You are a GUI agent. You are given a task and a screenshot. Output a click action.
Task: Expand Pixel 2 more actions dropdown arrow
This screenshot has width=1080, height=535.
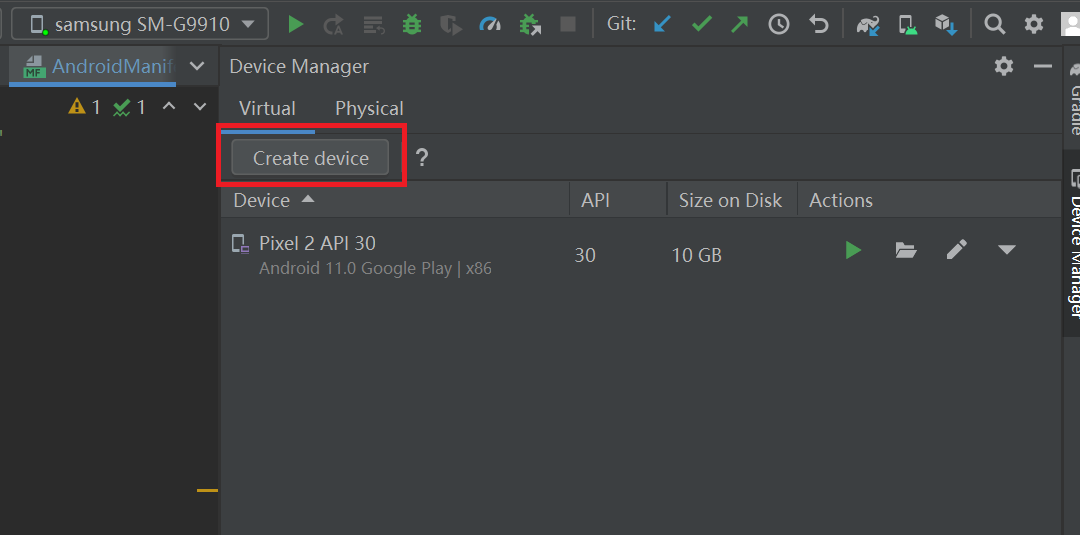tap(1007, 249)
